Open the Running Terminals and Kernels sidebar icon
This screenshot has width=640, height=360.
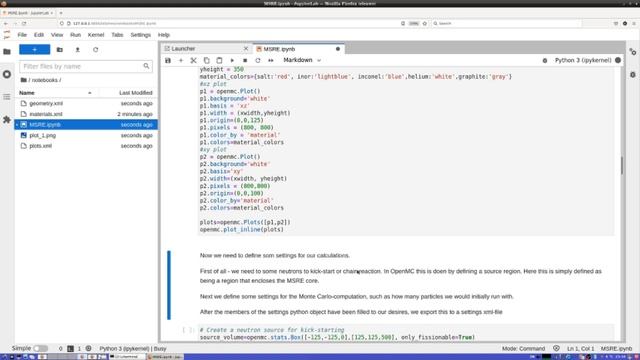[x=7, y=74]
